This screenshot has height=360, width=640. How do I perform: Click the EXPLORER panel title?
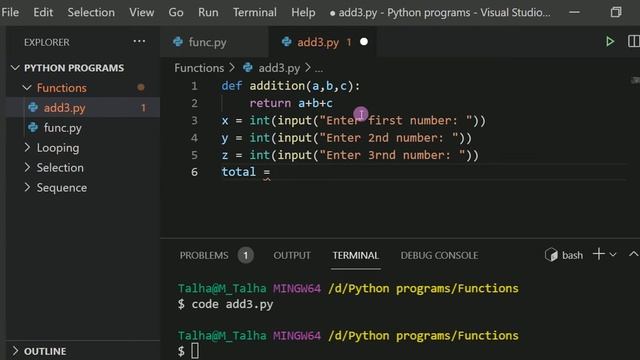47,42
